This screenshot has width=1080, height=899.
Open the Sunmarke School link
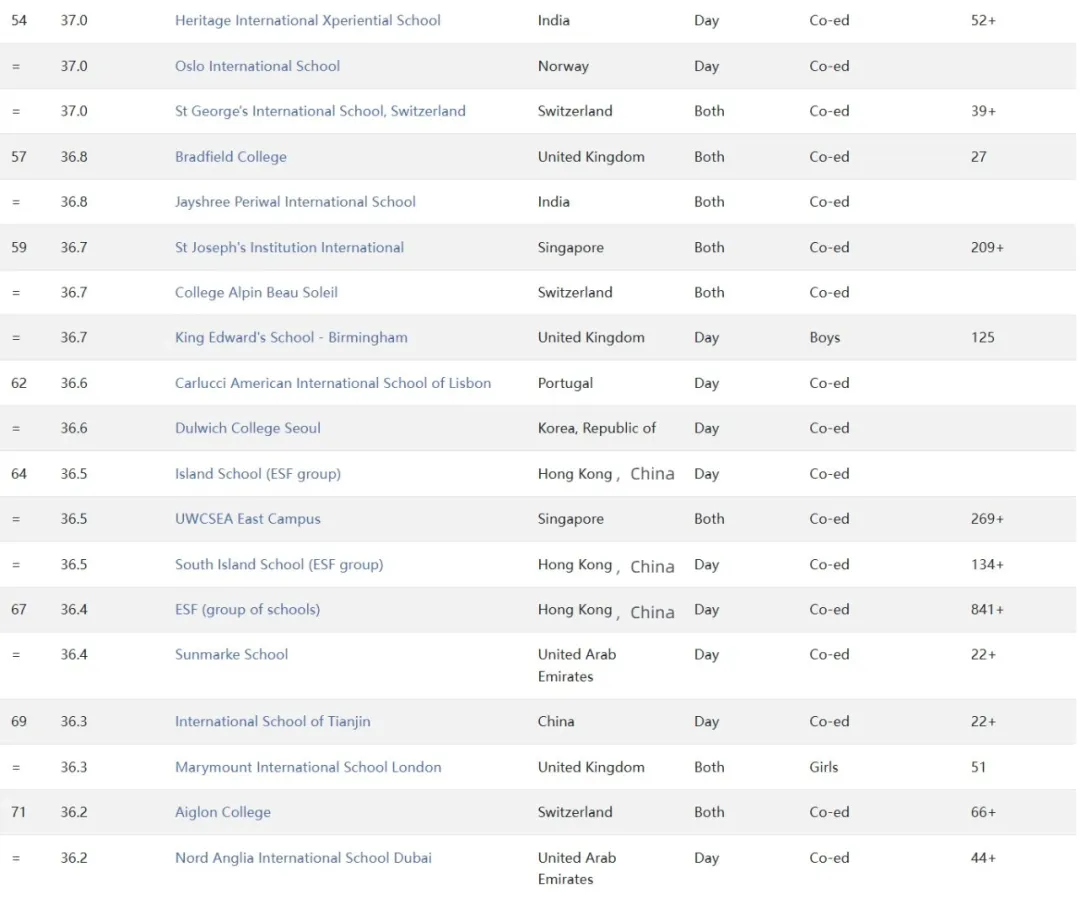coord(231,655)
